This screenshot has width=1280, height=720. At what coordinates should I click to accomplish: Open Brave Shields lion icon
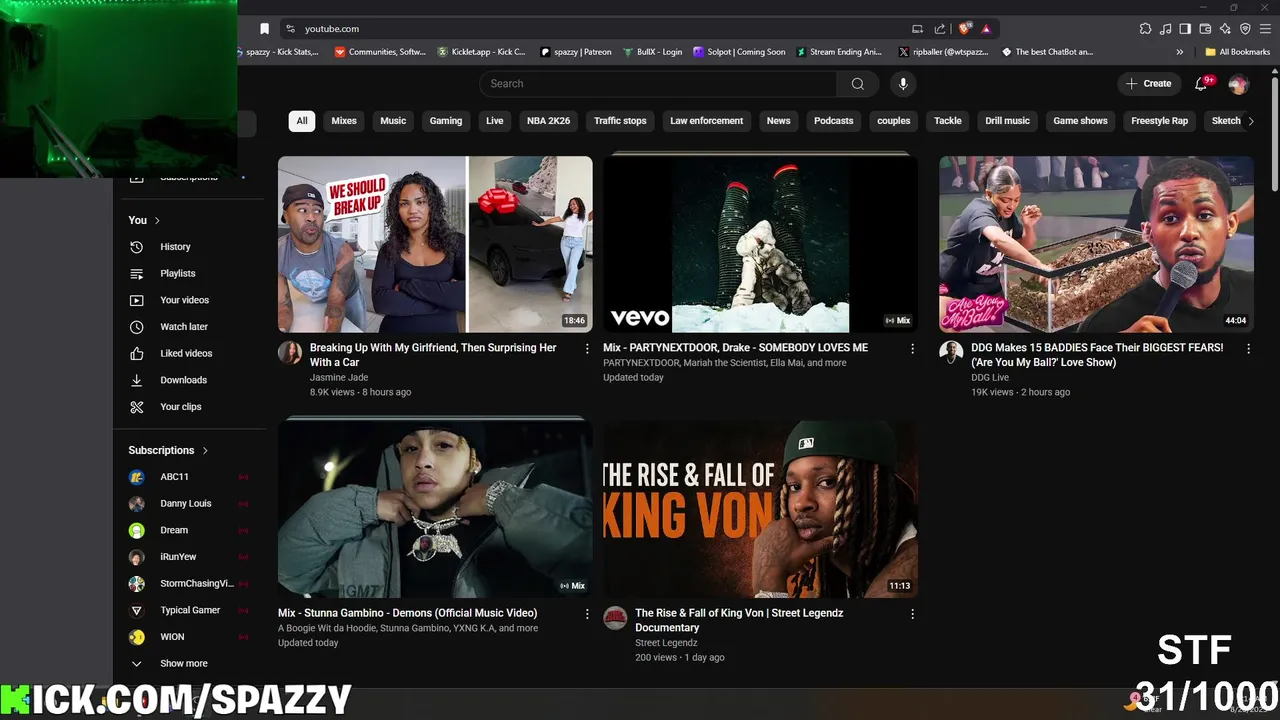(x=965, y=29)
